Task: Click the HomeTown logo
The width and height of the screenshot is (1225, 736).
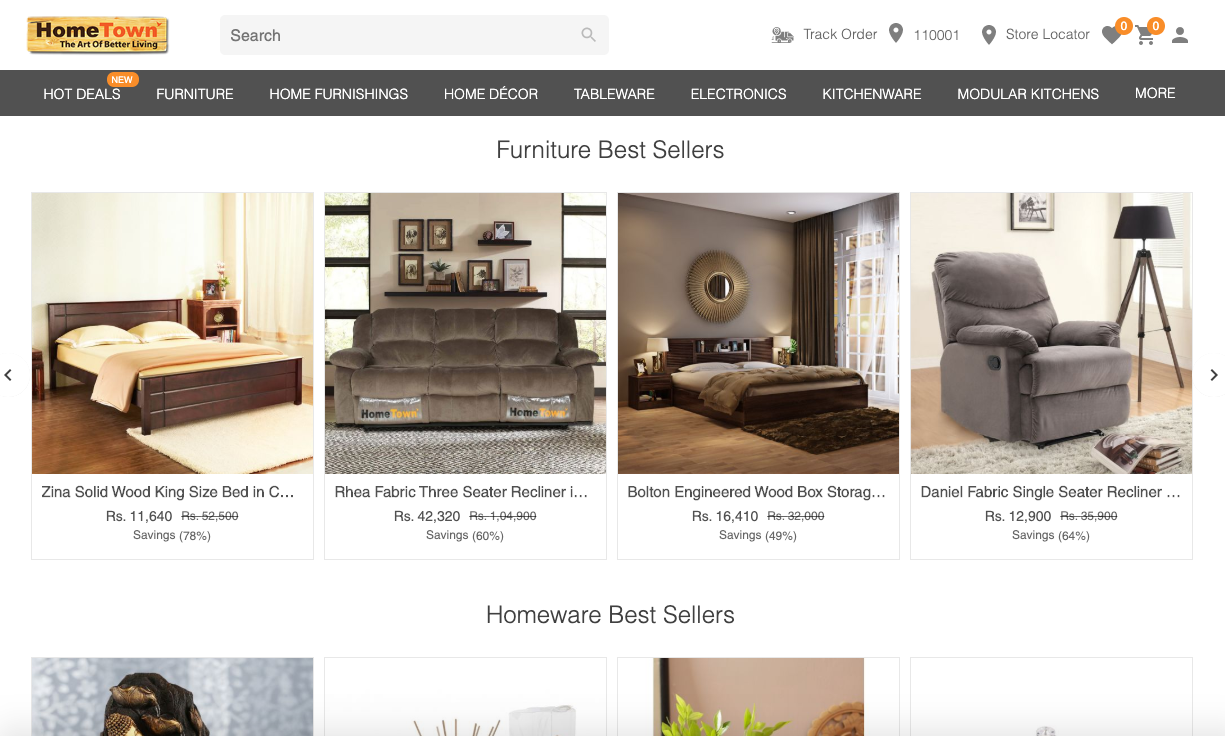Action: pyautogui.click(x=98, y=35)
